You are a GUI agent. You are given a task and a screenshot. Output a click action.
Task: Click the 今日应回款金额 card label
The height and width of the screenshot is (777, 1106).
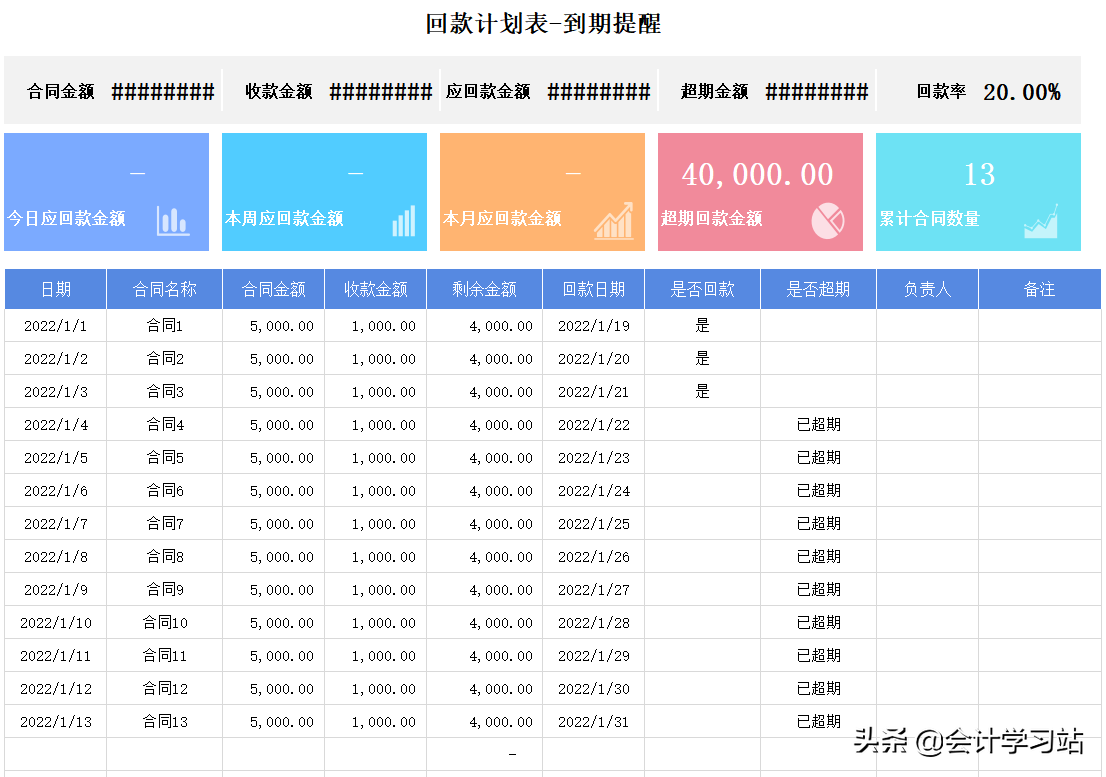[66, 219]
